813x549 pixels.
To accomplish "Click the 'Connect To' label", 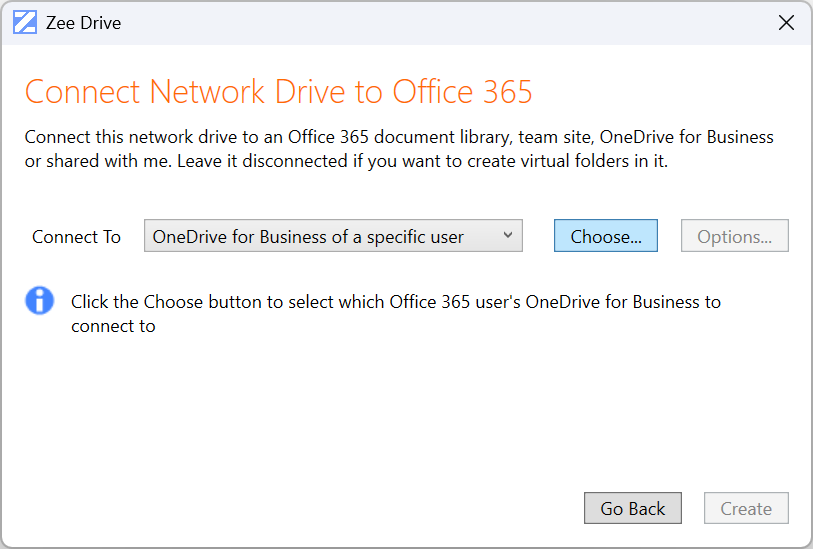I will tap(76, 237).
